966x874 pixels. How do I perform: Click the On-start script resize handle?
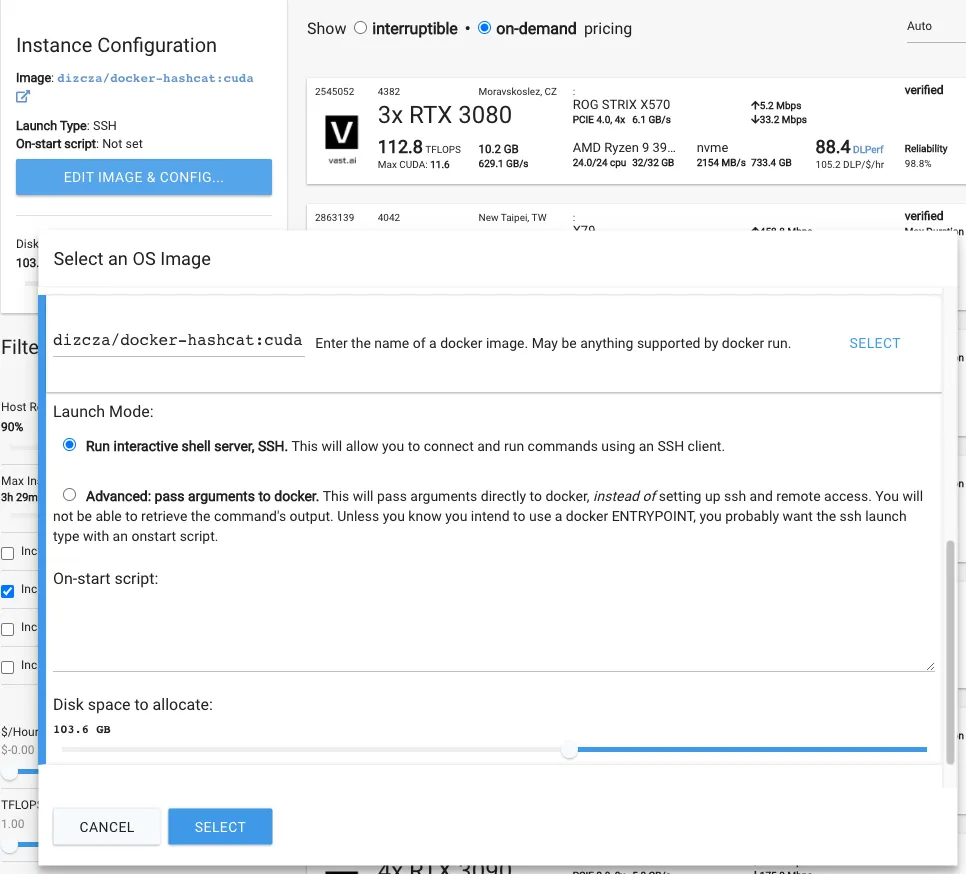(x=929, y=665)
